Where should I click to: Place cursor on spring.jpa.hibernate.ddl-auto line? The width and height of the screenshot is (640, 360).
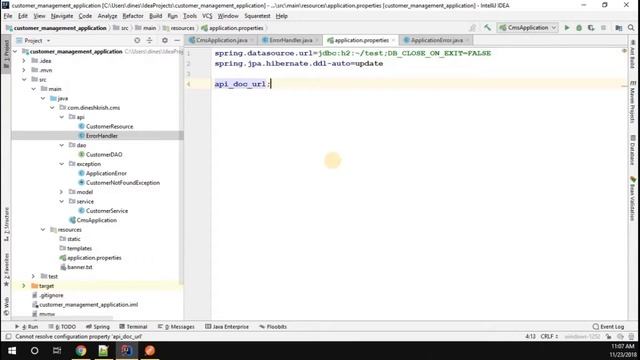point(299,64)
